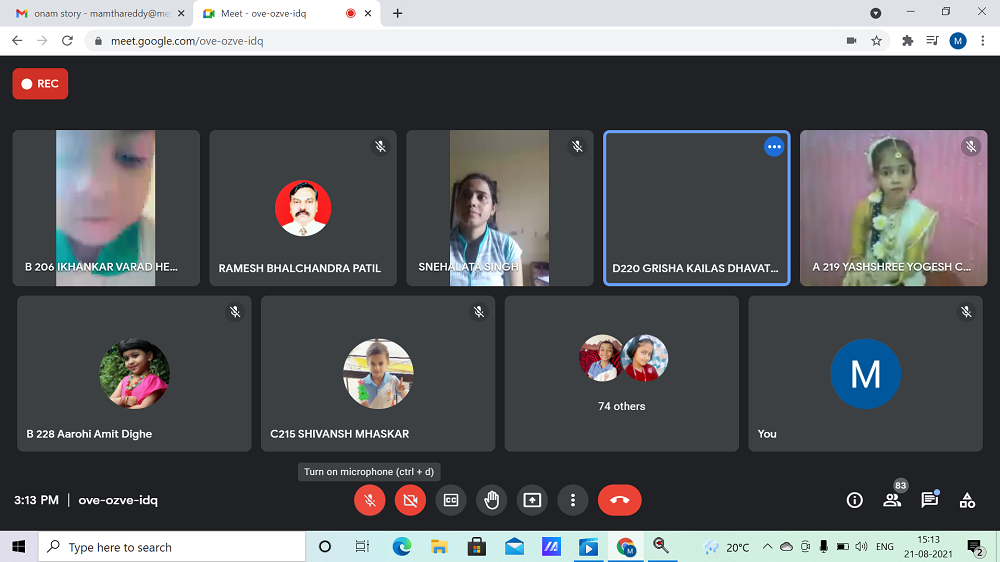The height and width of the screenshot is (562, 1000).
Task: Open the Activities panel icon
Action: [967, 500]
